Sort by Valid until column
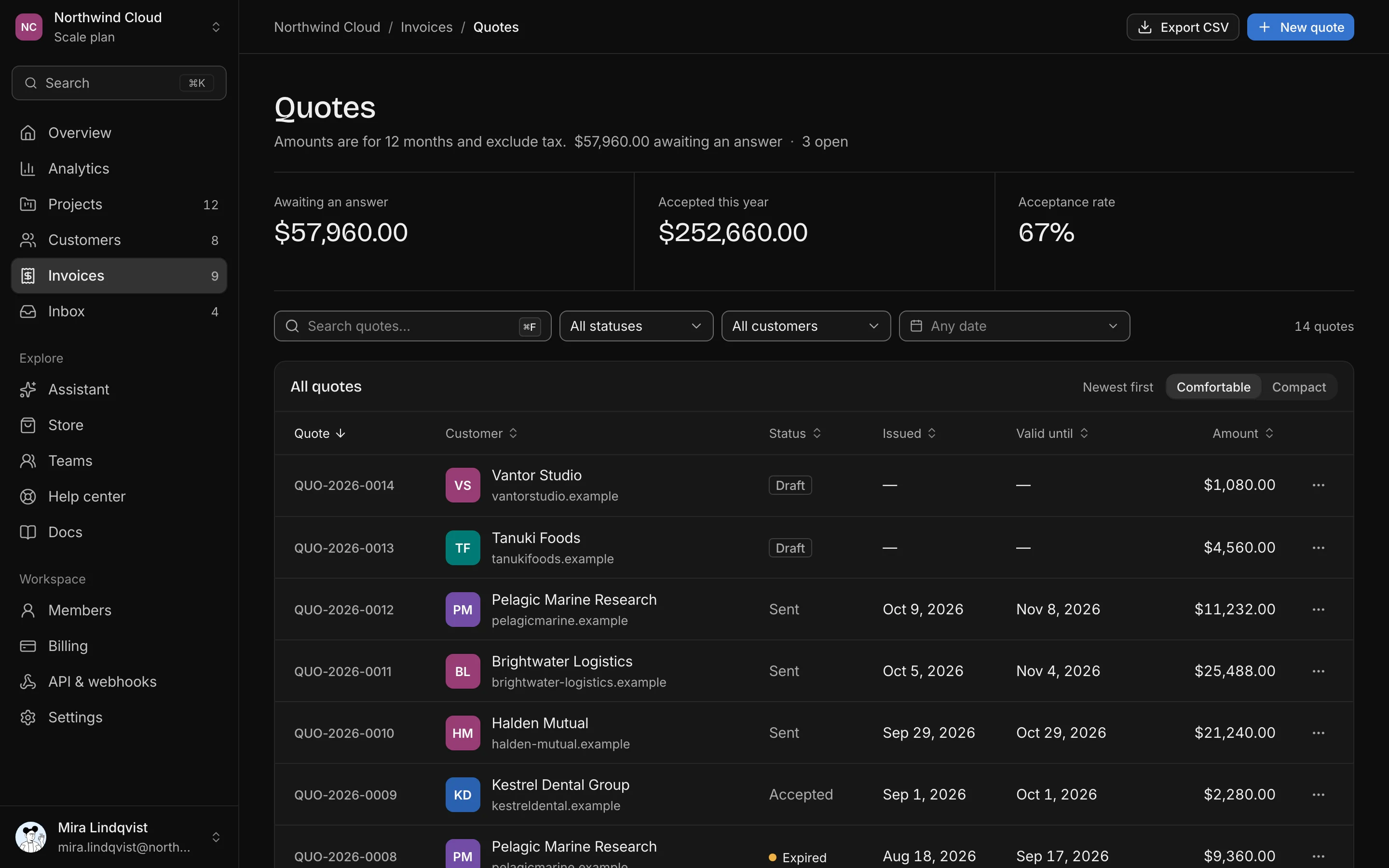The height and width of the screenshot is (868, 1389). (1052, 434)
